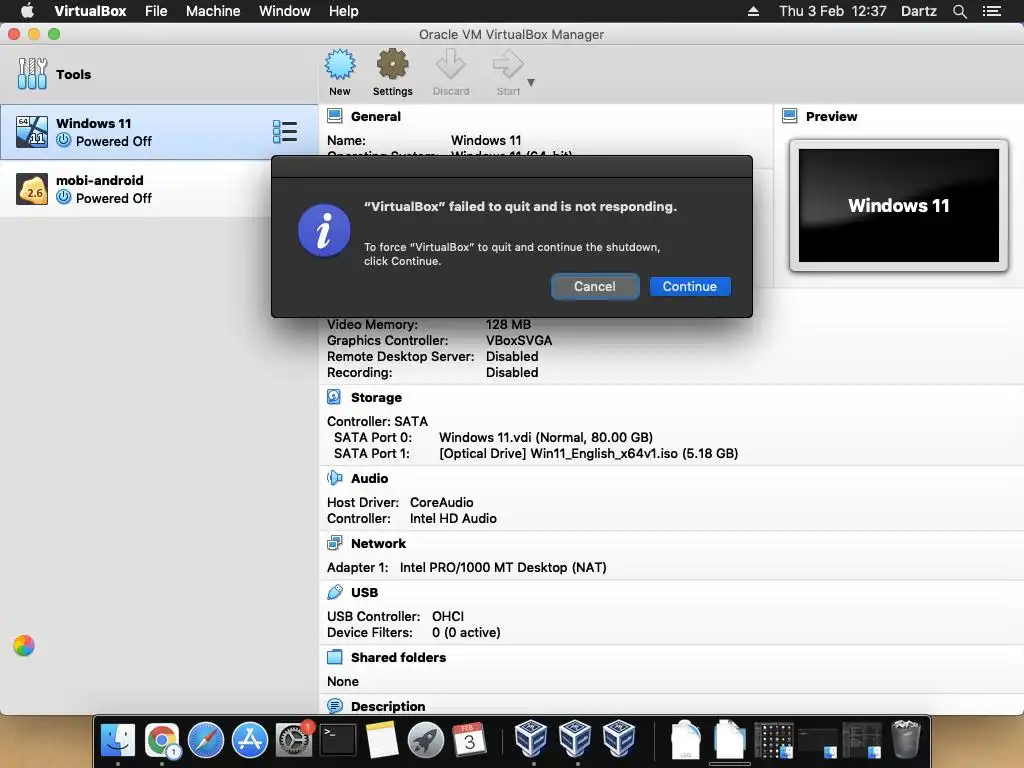This screenshot has width=1024, height=768.
Task: Open the VirtualBox application menu
Action: pyautogui.click(x=90, y=11)
